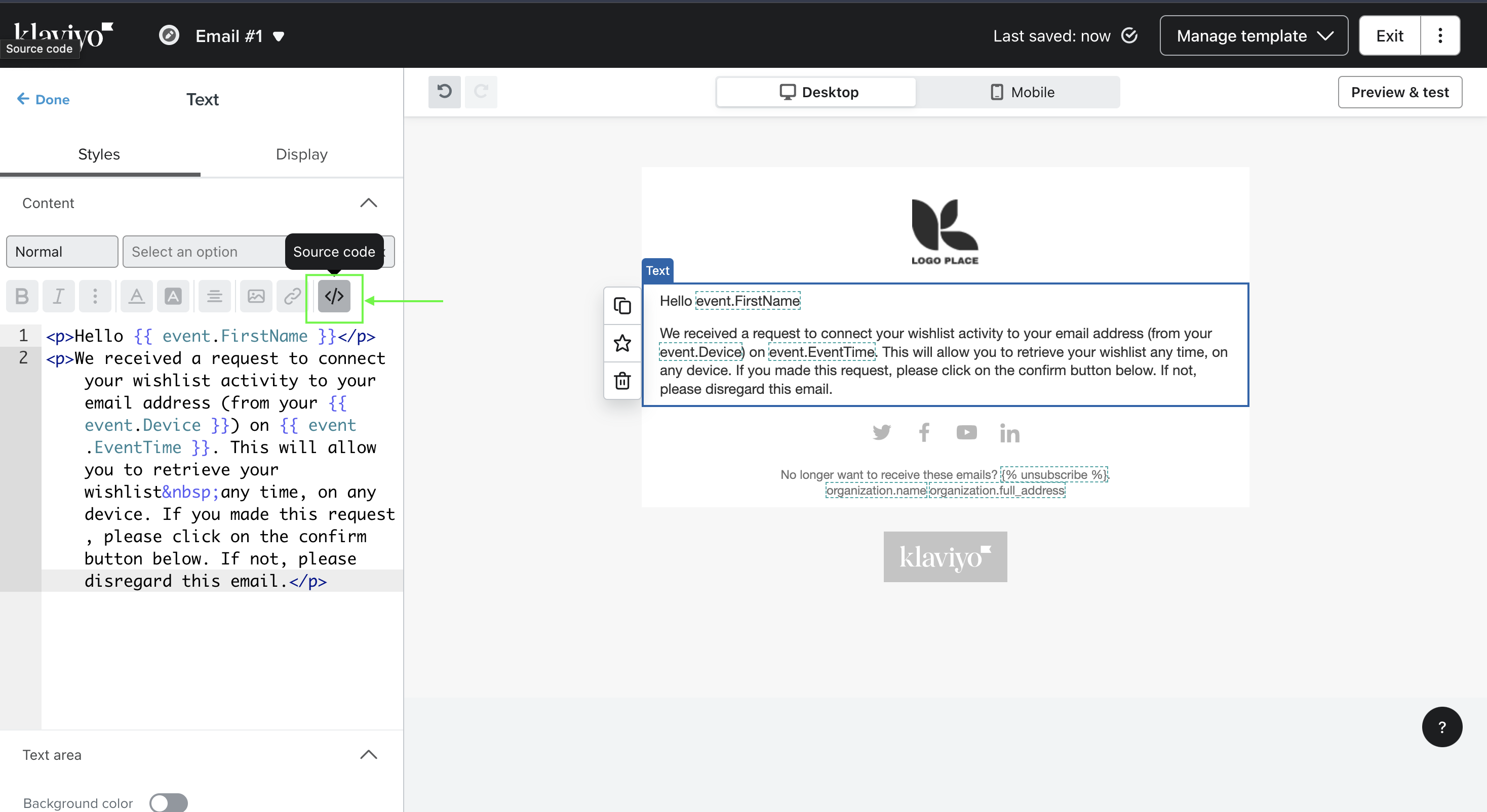The width and height of the screenshot is (1487, 812).
Task: Click the insert image icon
Action: click(x=256, y=296)
